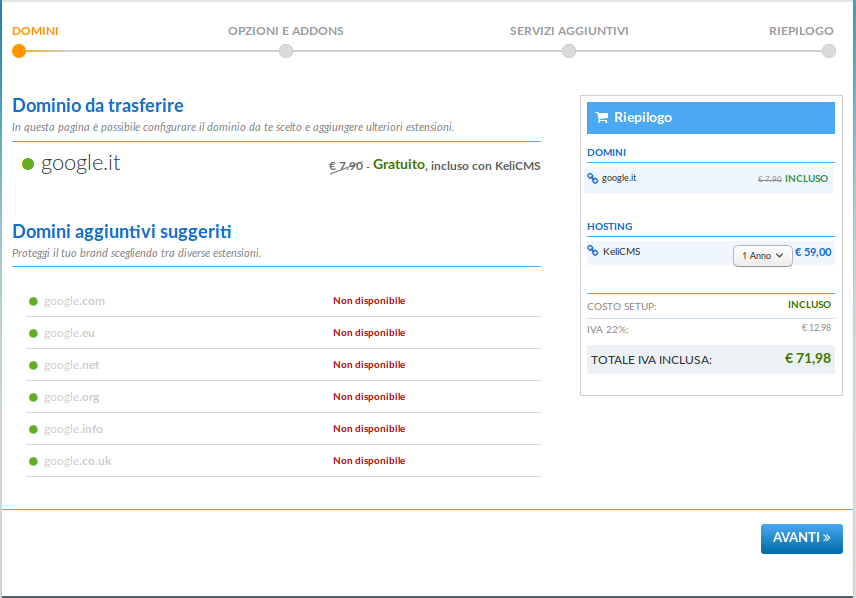
Task: Click the green dot beside google.com
Action: [33, 301]
